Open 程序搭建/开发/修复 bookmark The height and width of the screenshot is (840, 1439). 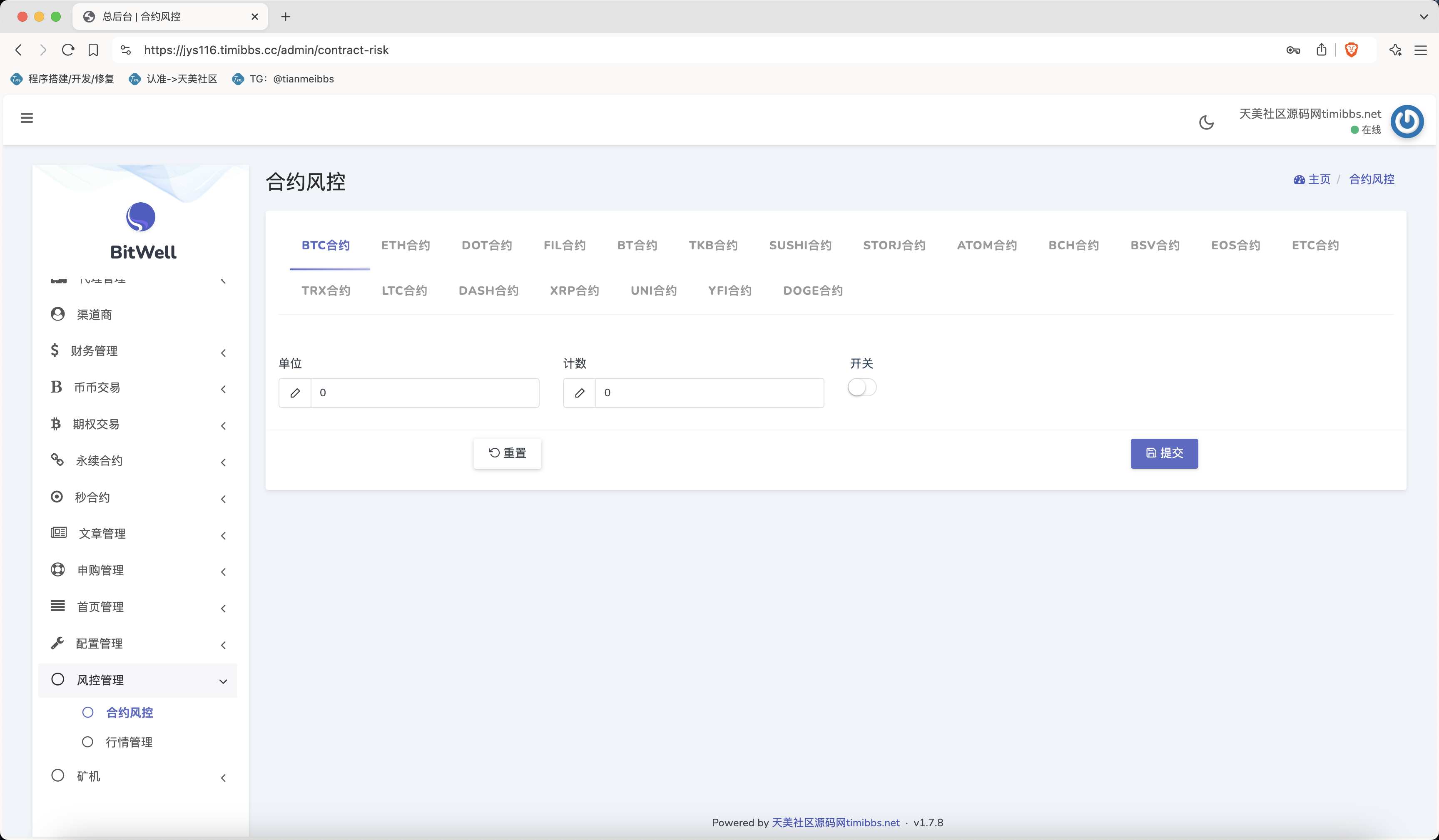pyautogui.click(x=62, y=79)
